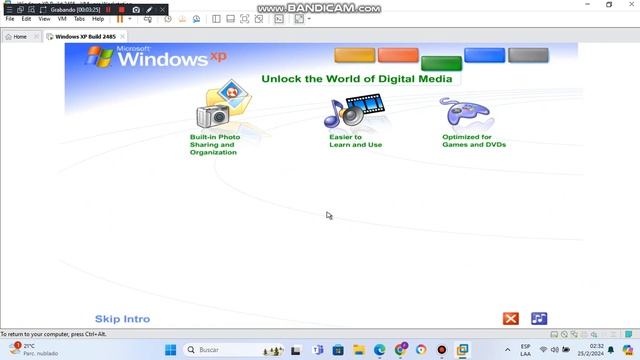
Task: Open the File menu
Action: (x=10, y=19)
